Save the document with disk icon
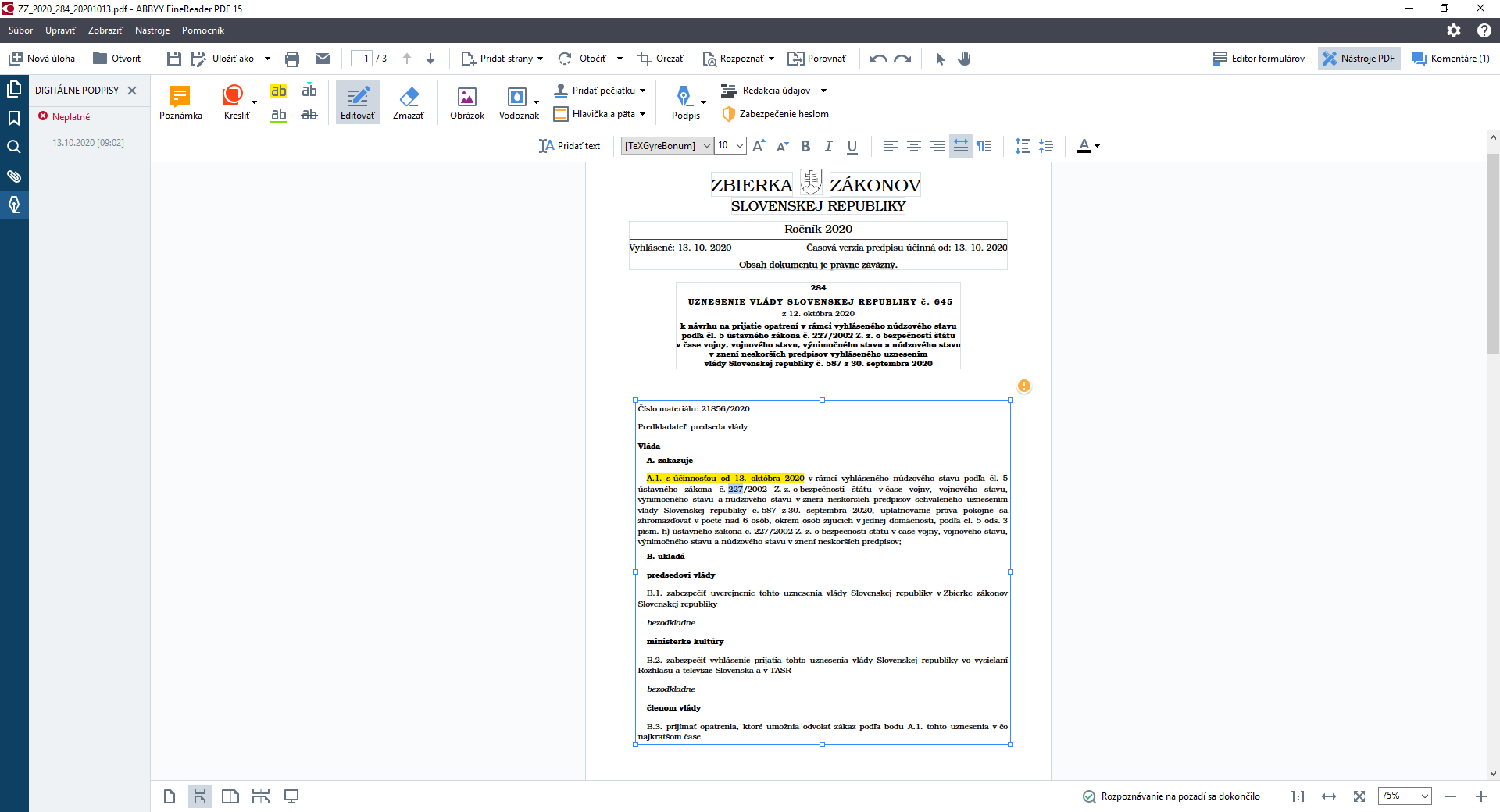Viewport: 1500px width, 812px height. pyautogui.click(x=173, y=59)
